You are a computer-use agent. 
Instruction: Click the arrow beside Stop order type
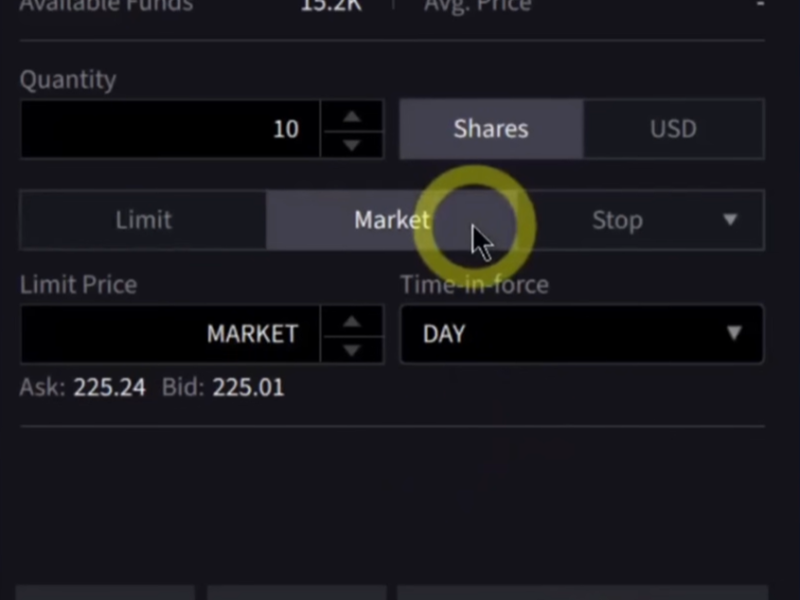[x=730, y=220]
